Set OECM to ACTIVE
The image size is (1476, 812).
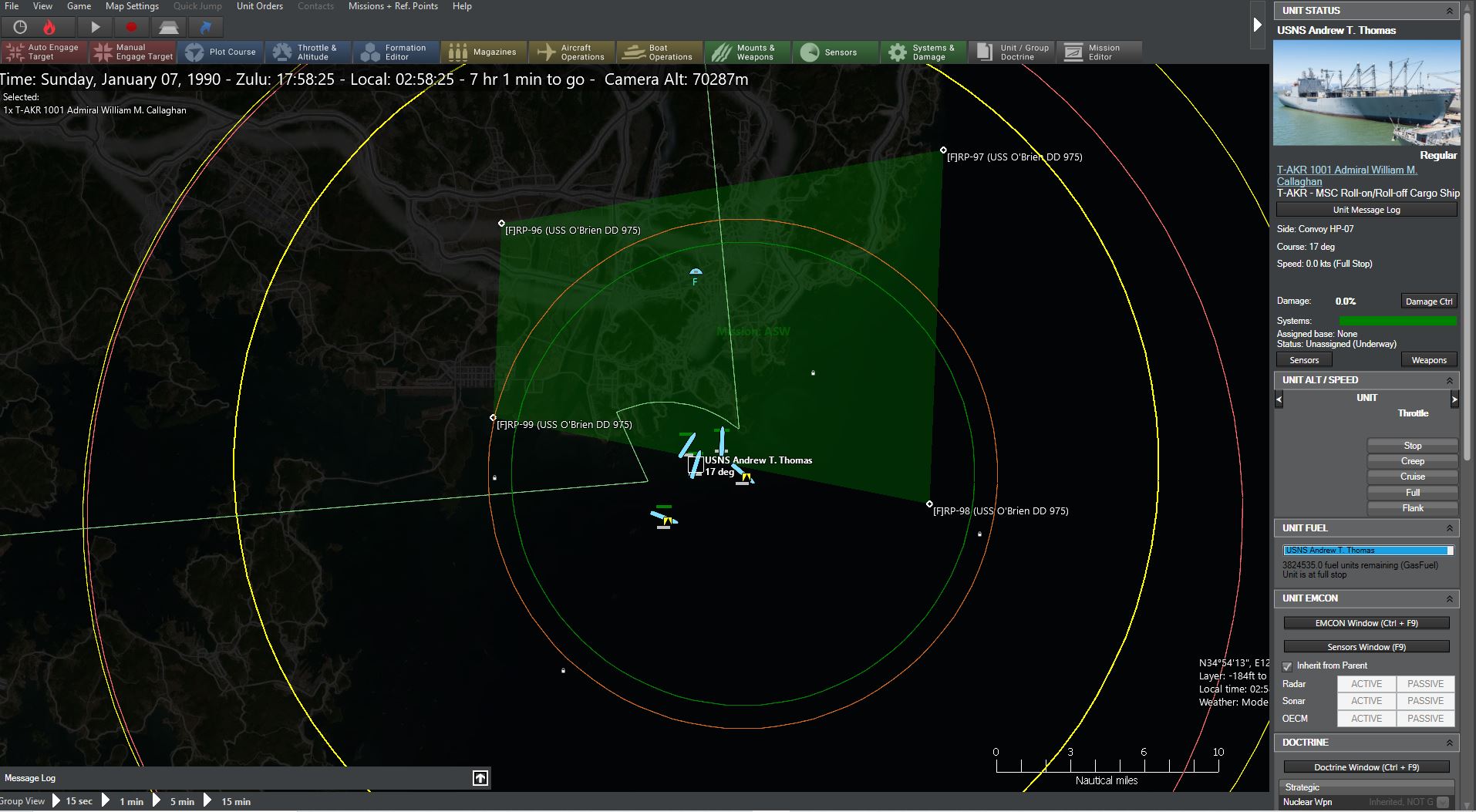tap(1366, 719)
